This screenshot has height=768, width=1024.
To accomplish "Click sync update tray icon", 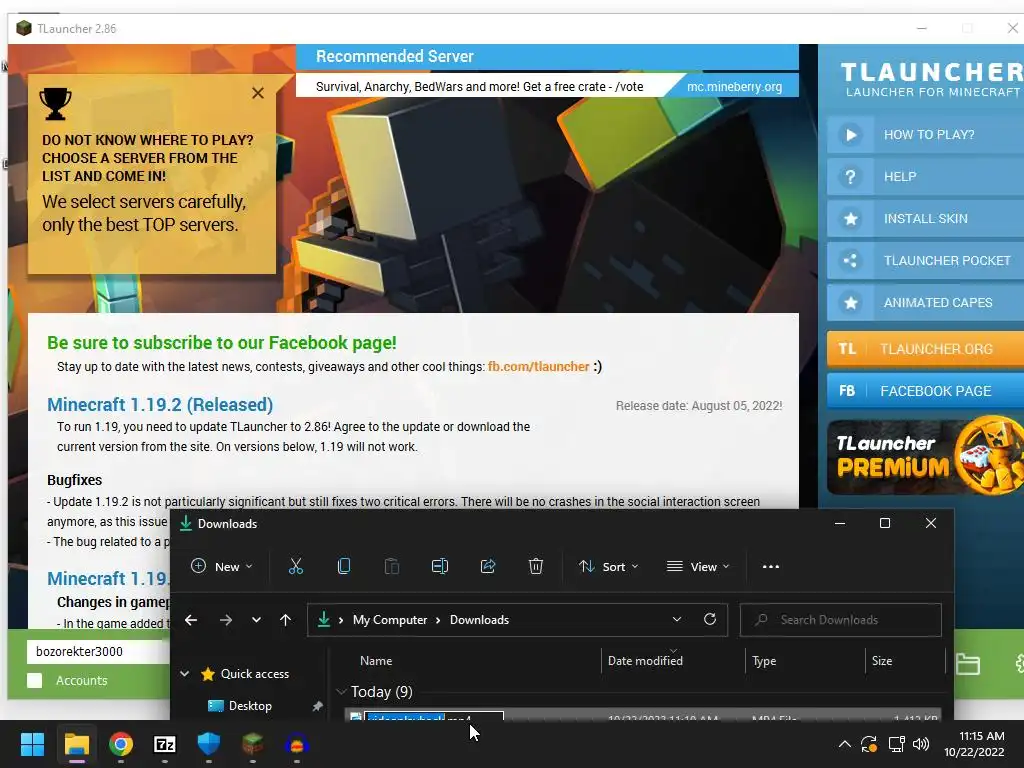I will tap(869, 744).
